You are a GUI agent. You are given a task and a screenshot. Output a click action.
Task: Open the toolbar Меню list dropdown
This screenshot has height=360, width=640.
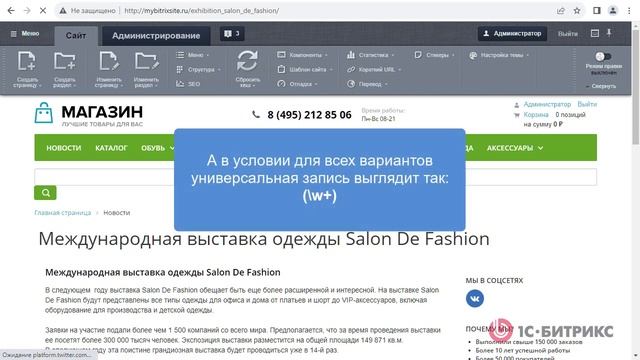pyautogui.click(x=193, y=55)
